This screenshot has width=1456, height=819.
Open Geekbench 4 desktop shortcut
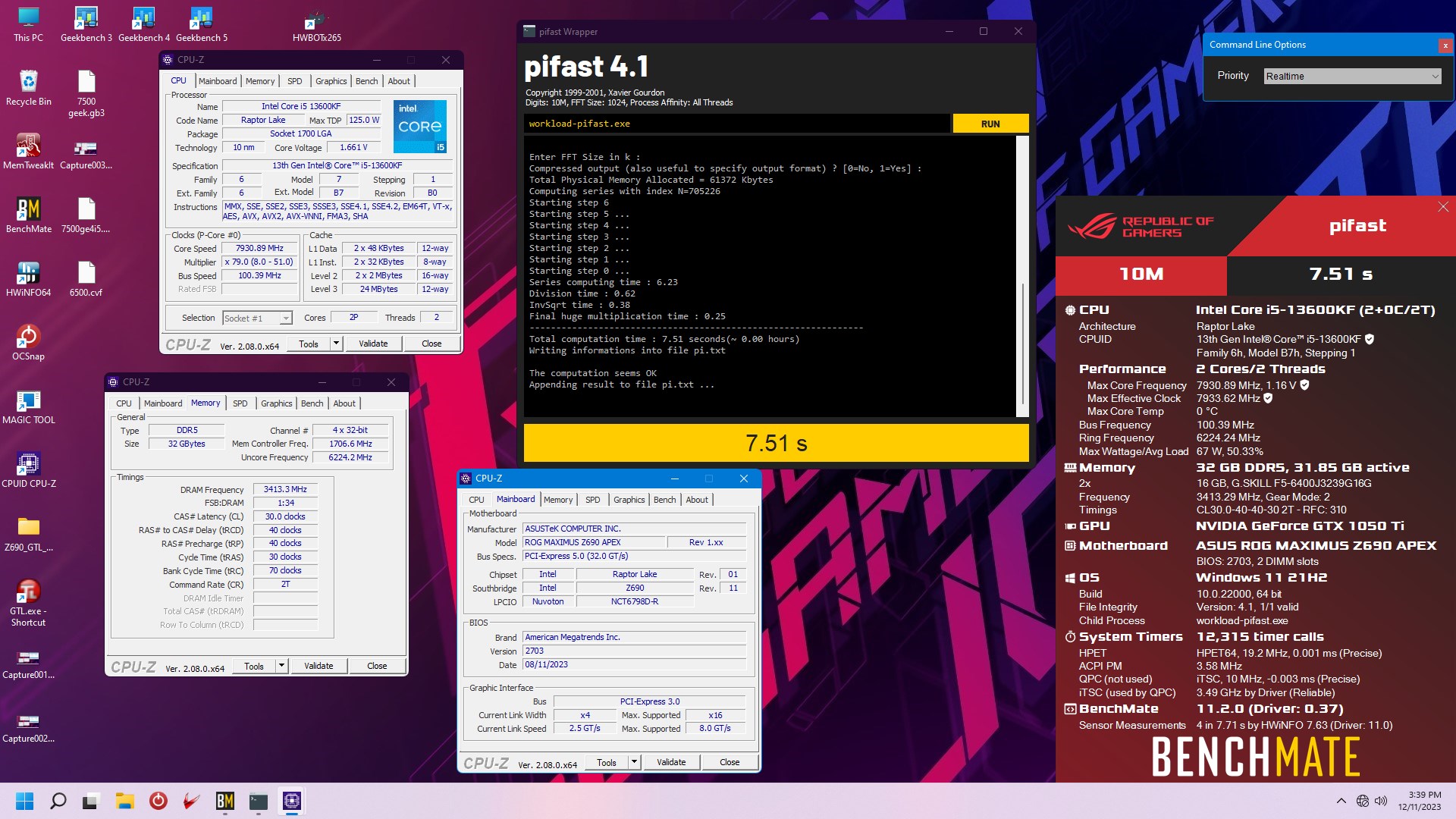(144, 24)
